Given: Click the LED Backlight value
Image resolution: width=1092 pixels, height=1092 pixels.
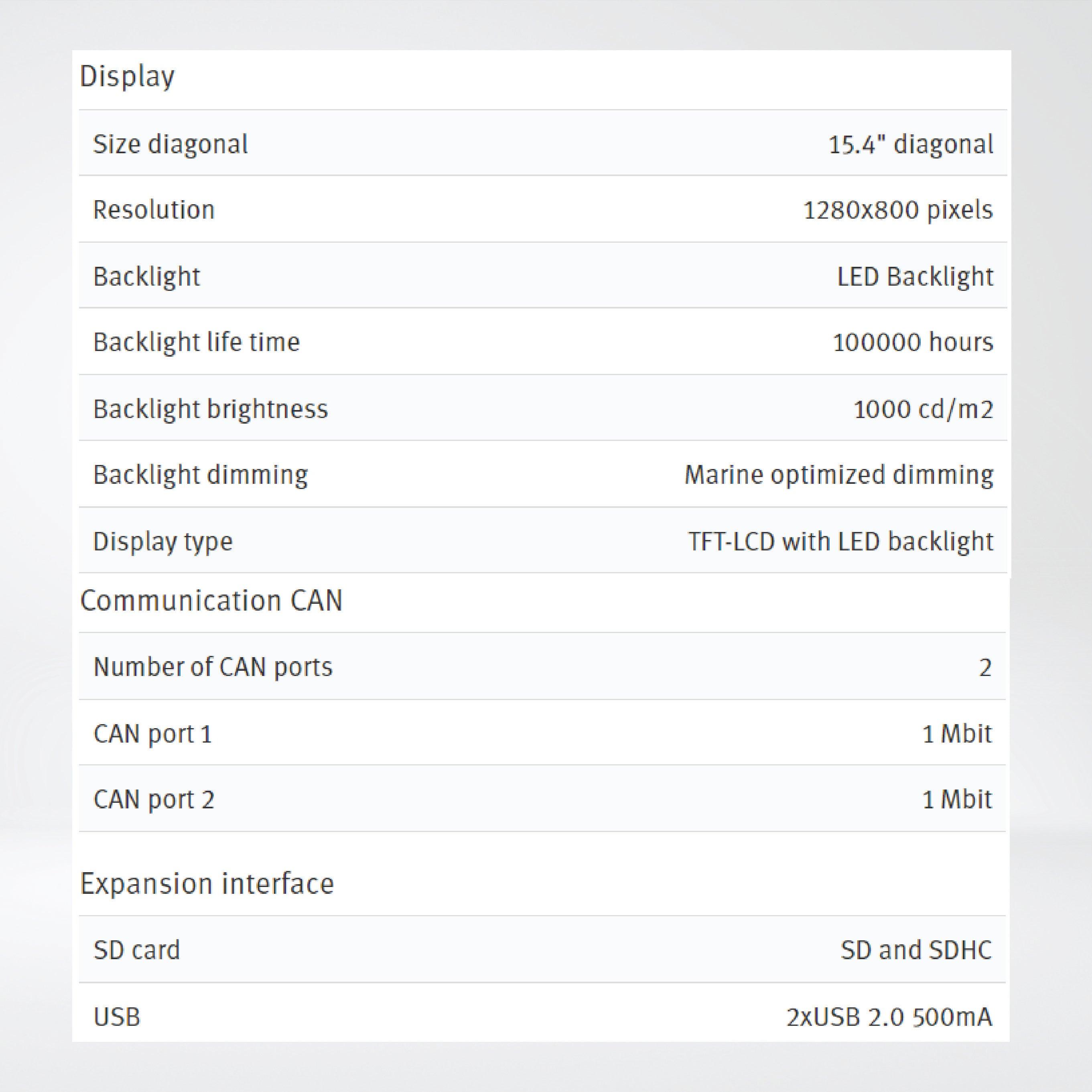Looking at the screenshot, I should [x=915, y=276].
